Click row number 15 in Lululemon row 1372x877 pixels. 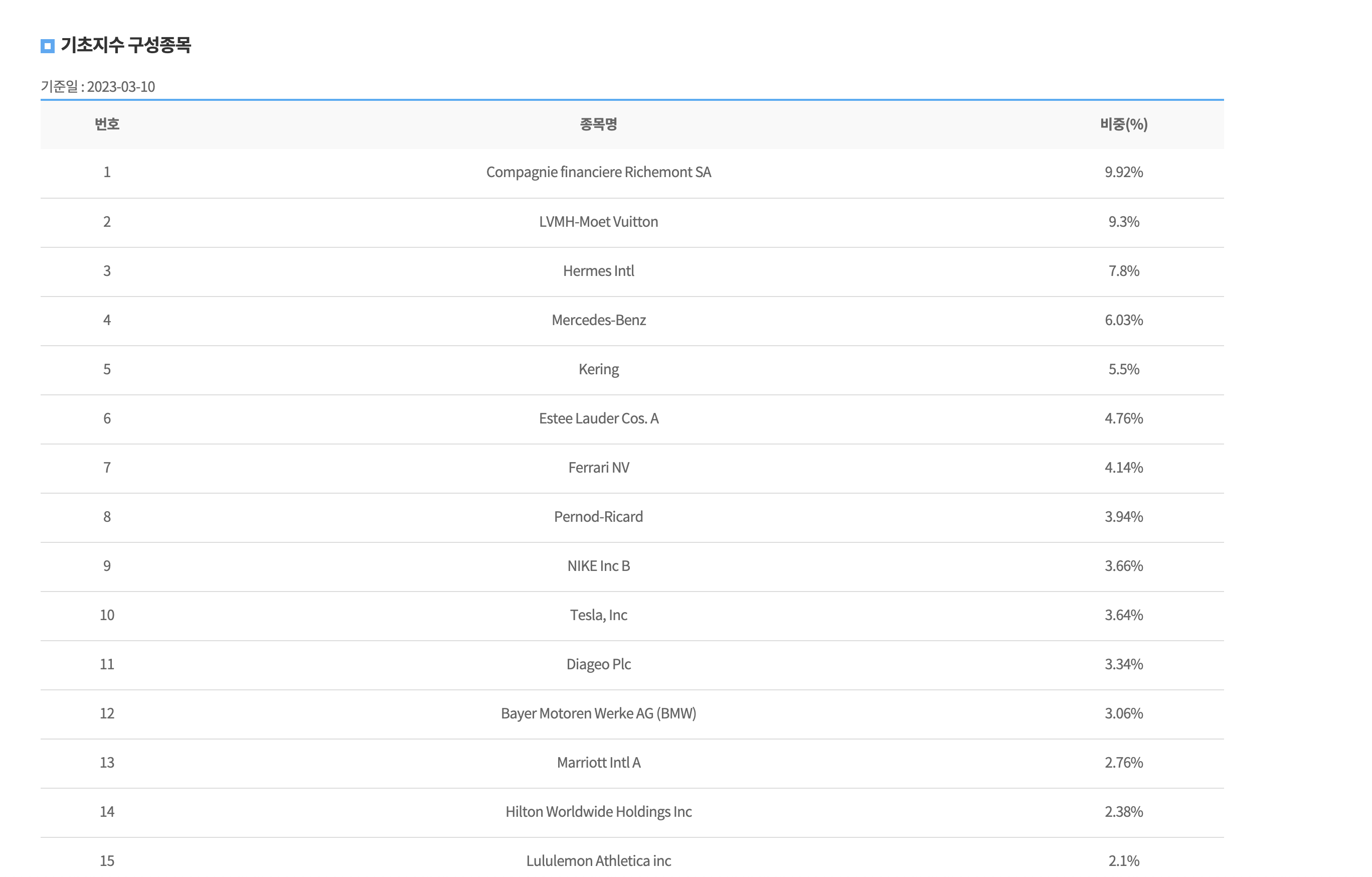coord(107,861)
